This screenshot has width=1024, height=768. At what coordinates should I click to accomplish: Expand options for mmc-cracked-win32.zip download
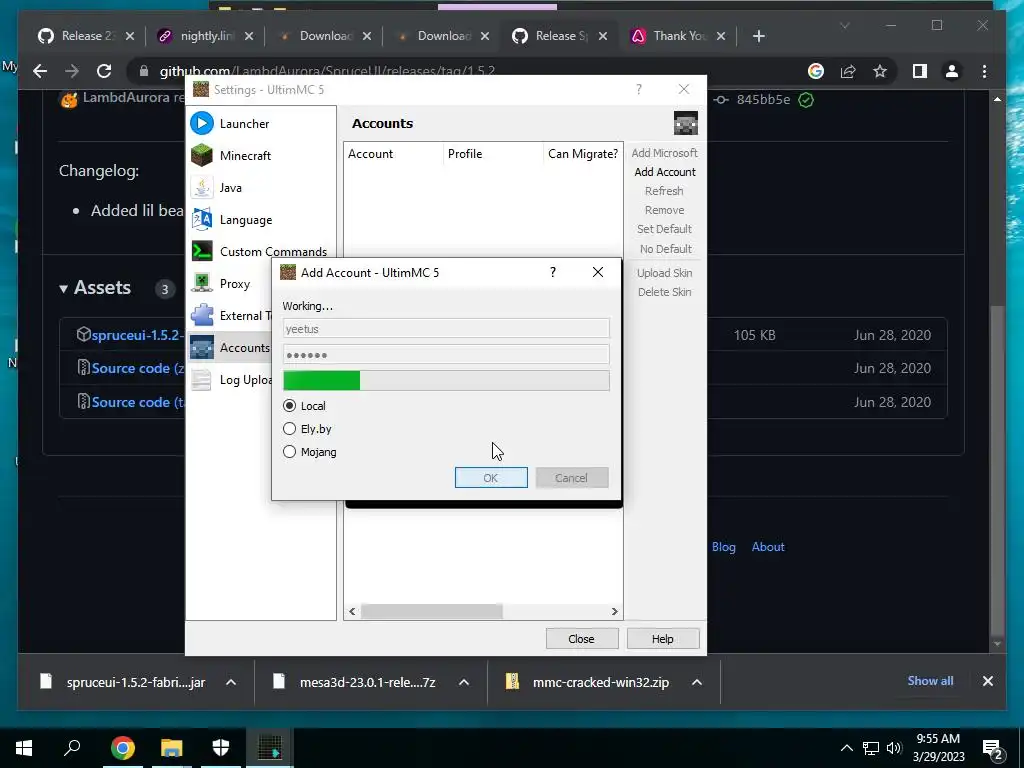pyautogui.click(x=697, y=682)
